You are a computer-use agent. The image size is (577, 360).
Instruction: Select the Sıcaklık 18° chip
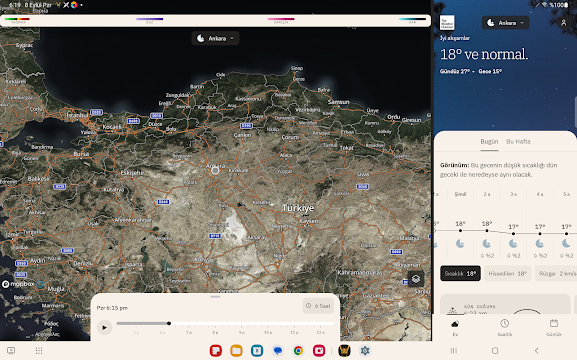(x=460, y=273)
